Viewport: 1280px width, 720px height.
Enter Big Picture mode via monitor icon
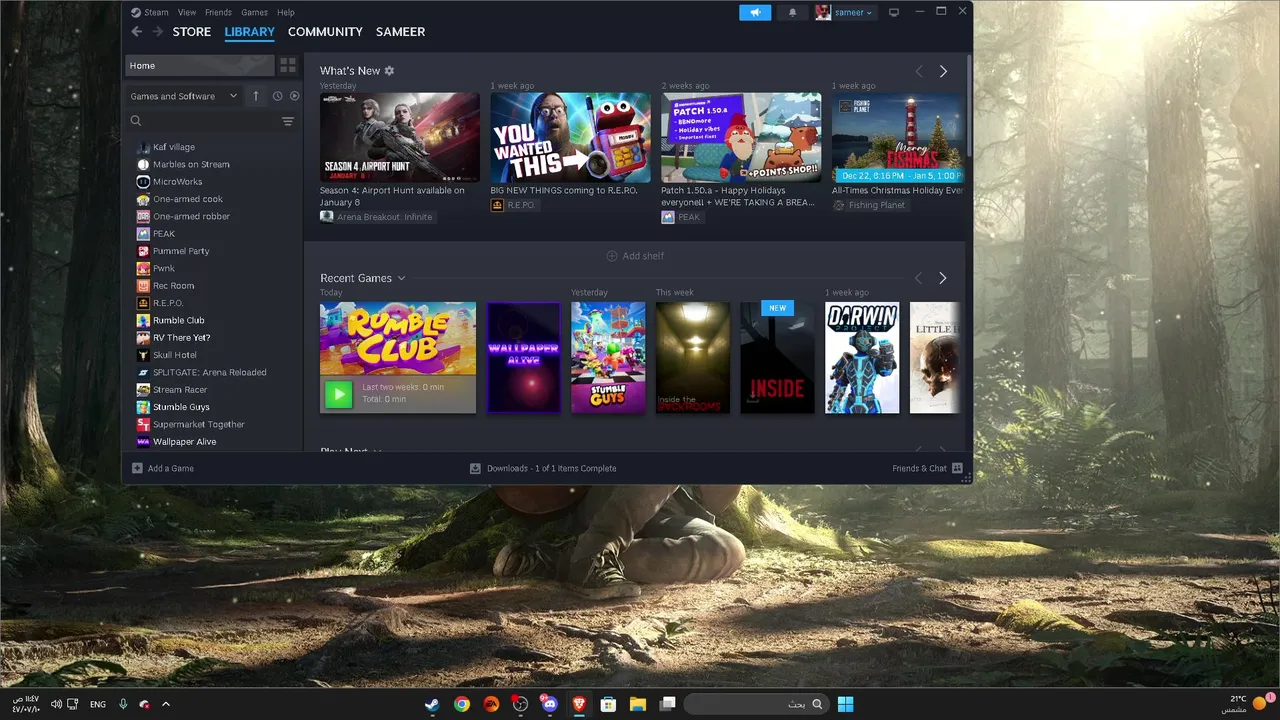coord(894,12)
